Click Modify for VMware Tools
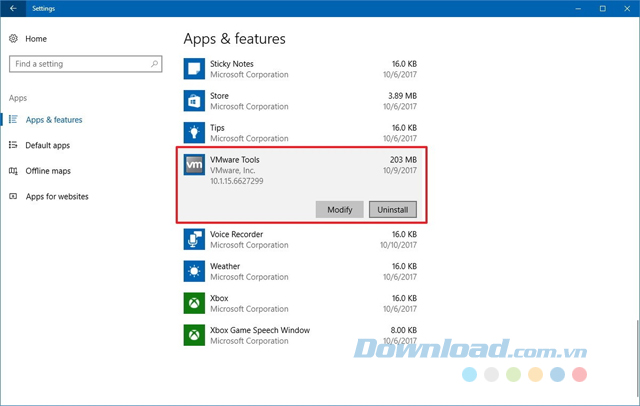The image size is (640, 406). 339,210
